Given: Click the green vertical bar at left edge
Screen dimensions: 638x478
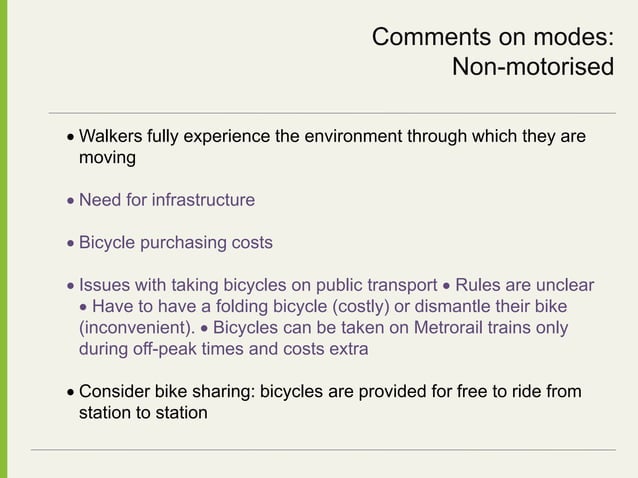Looking at the screenshot, I should pyautogui.click(x=5, y=239).
